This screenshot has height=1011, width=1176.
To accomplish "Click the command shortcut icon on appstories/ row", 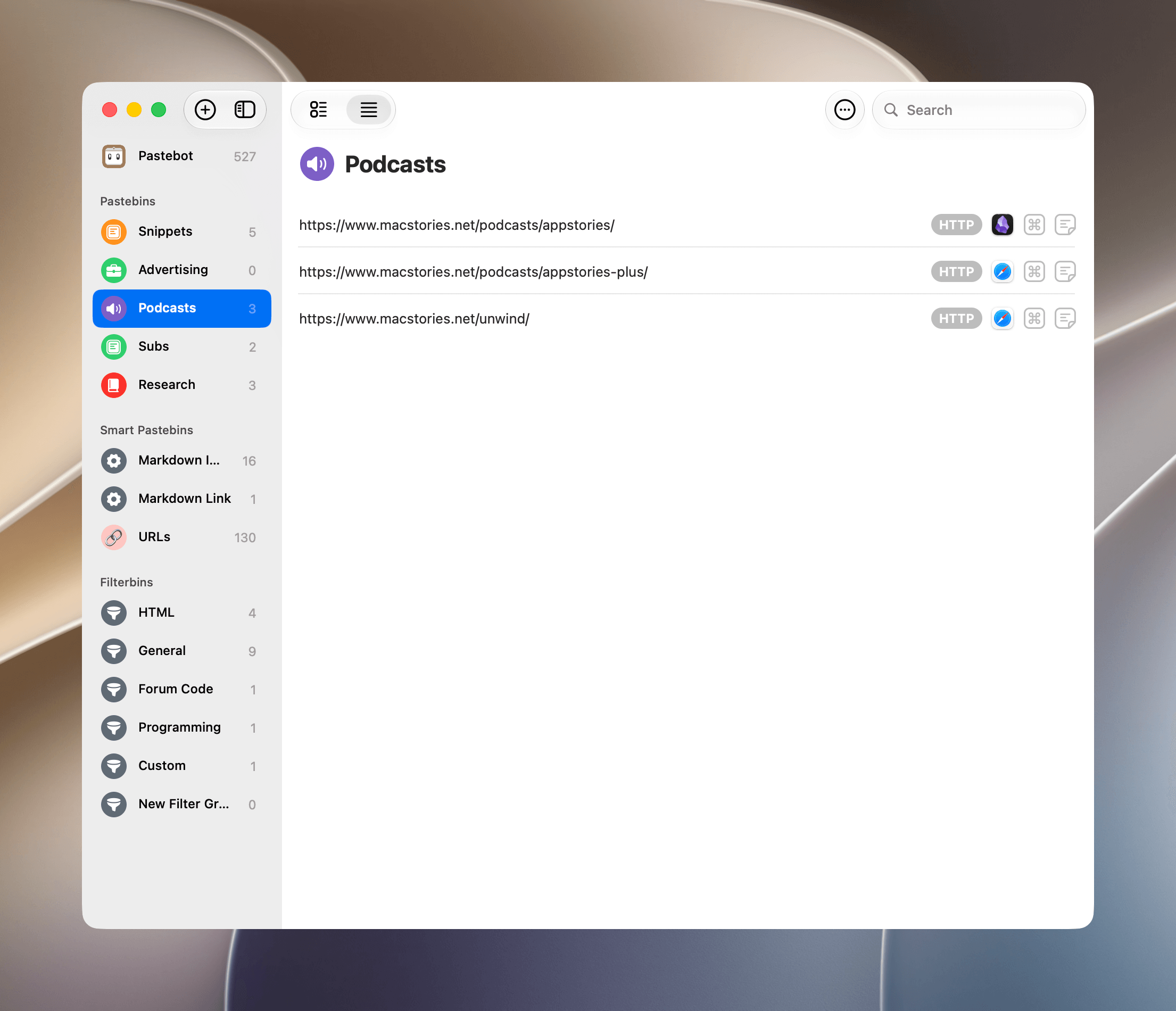I will tap(1034, 225).
